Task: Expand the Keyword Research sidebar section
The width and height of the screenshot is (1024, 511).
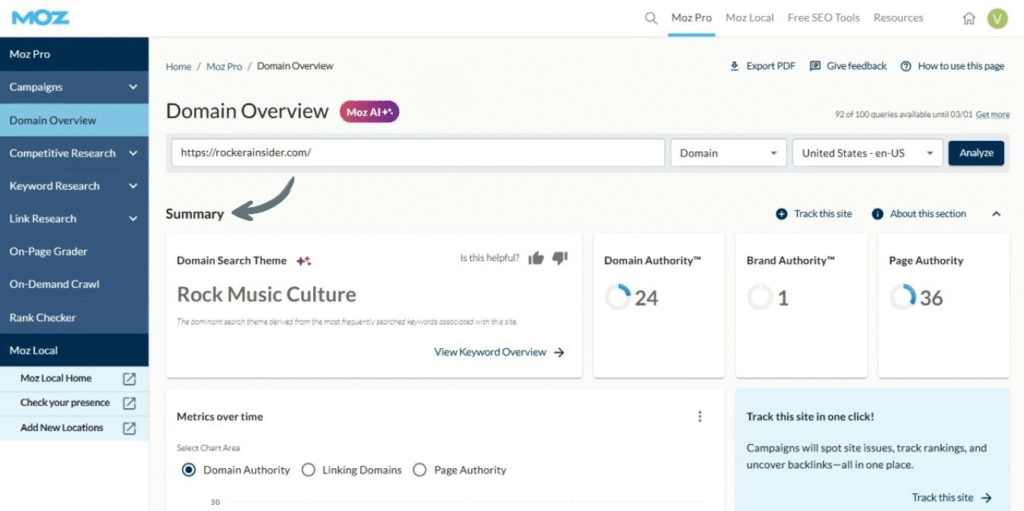Action: click(133, 186)
